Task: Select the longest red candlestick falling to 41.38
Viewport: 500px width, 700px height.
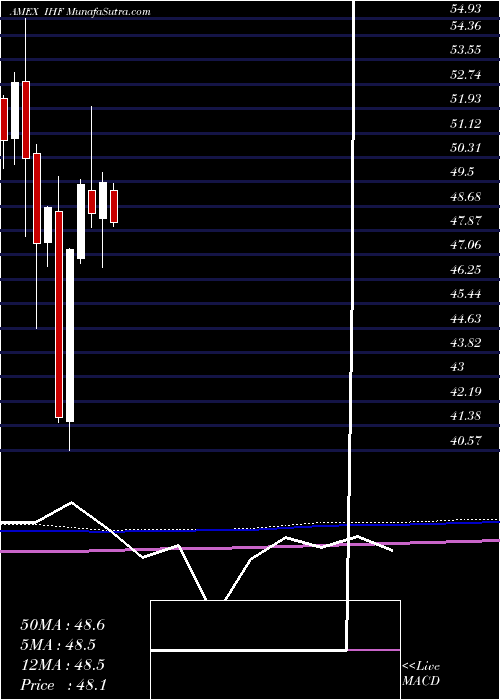Action: click(x=59, y=314)
